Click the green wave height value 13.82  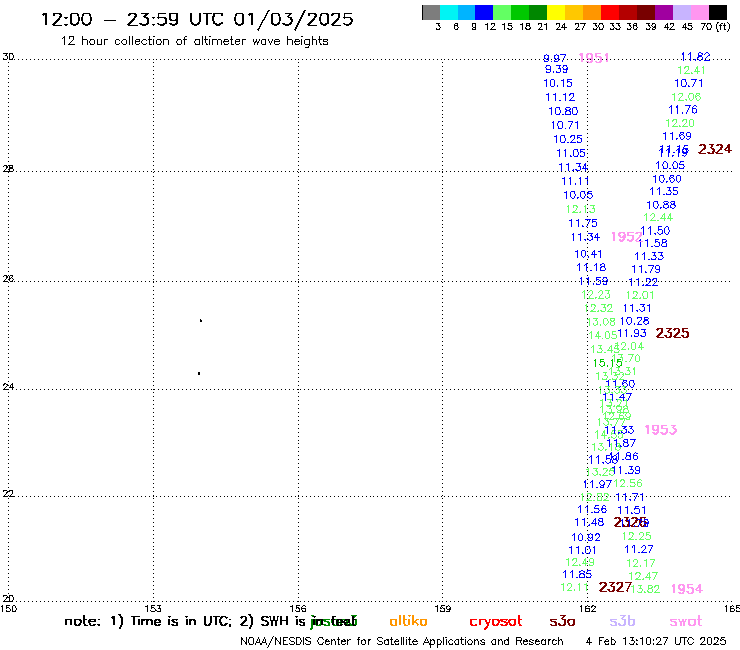click(645, 589)
